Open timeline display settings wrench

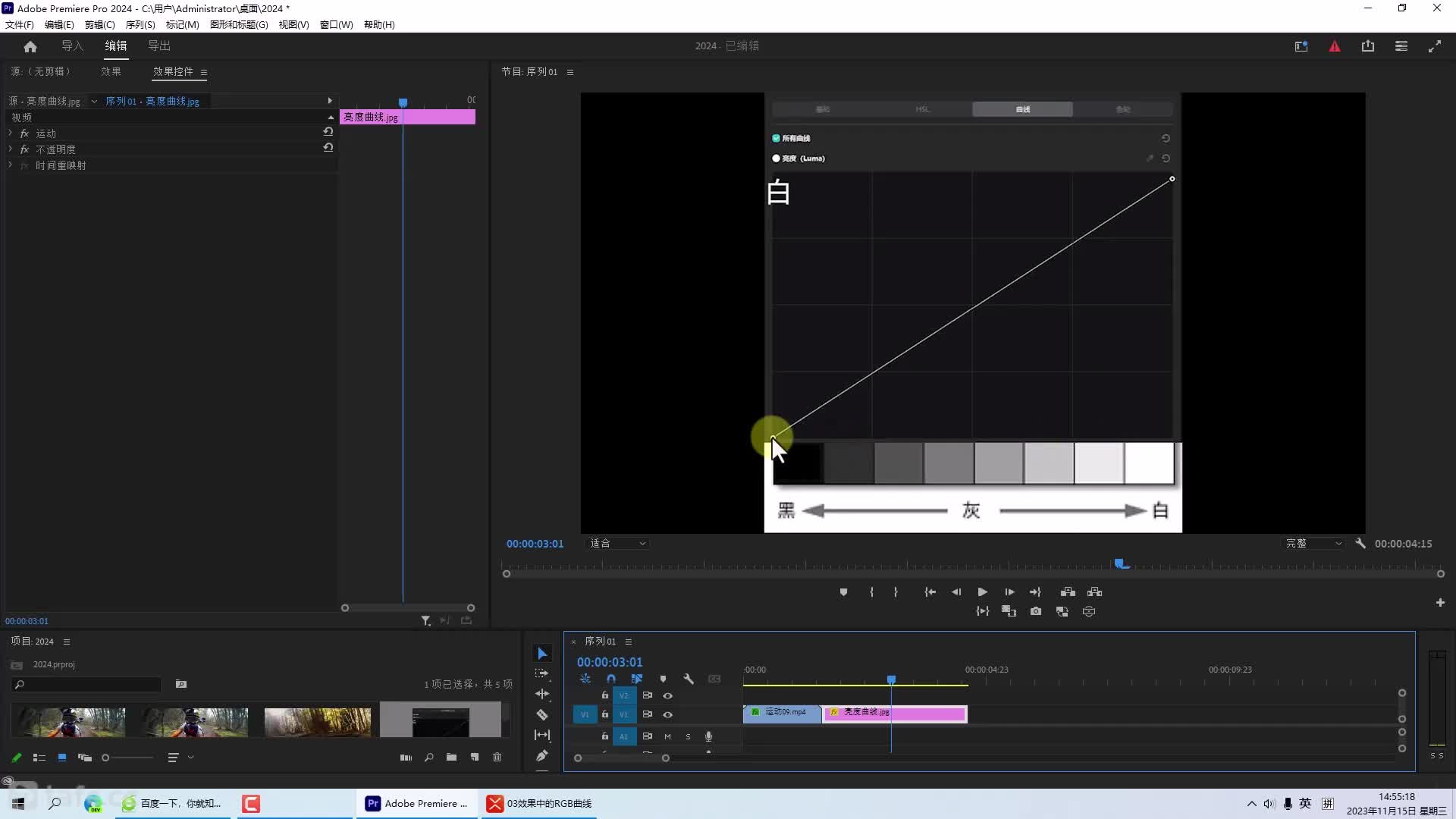click(689, 679)
